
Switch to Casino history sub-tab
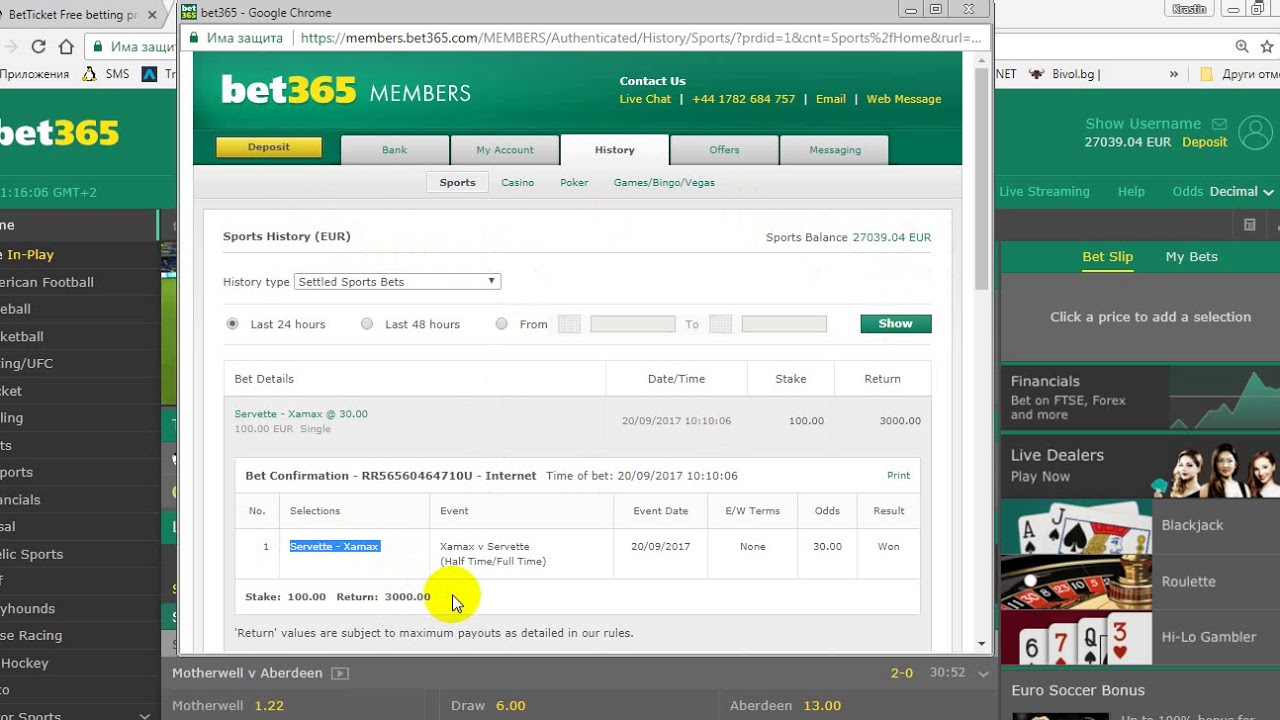pyautogui.click(x=518, y=183)
